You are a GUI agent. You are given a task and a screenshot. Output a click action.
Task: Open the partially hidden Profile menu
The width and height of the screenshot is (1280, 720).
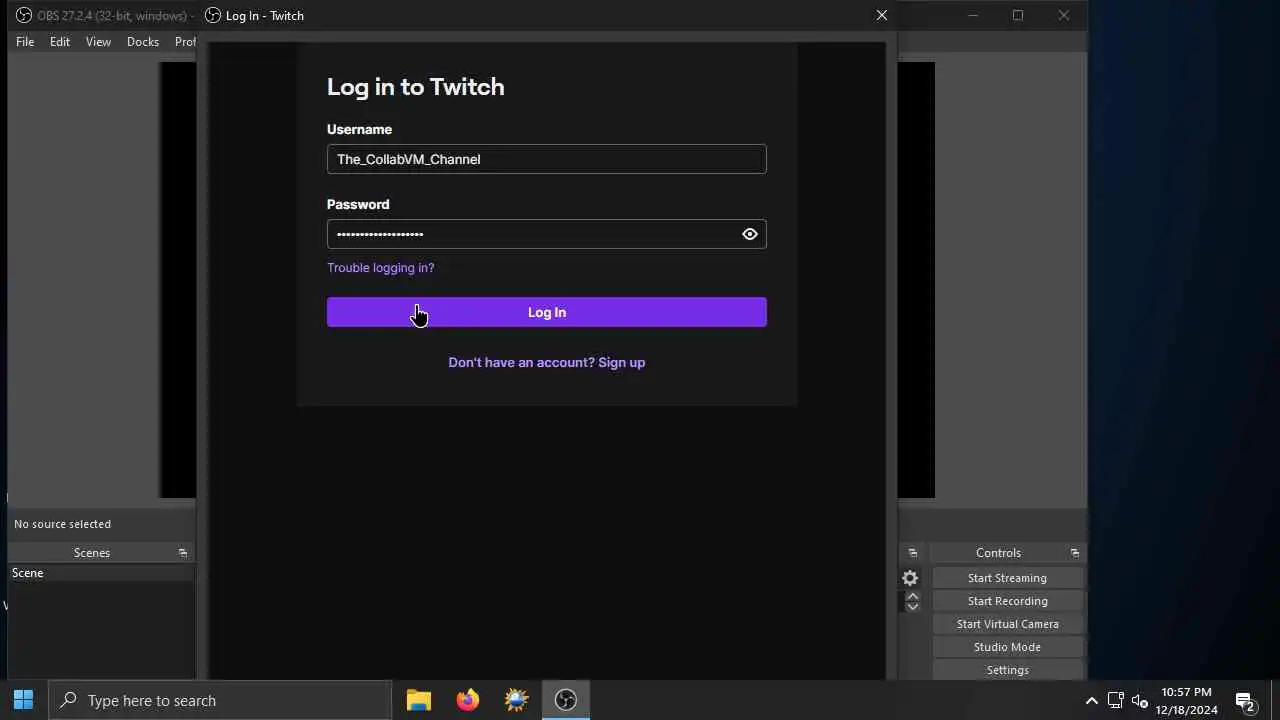click(x=185, y=42)
